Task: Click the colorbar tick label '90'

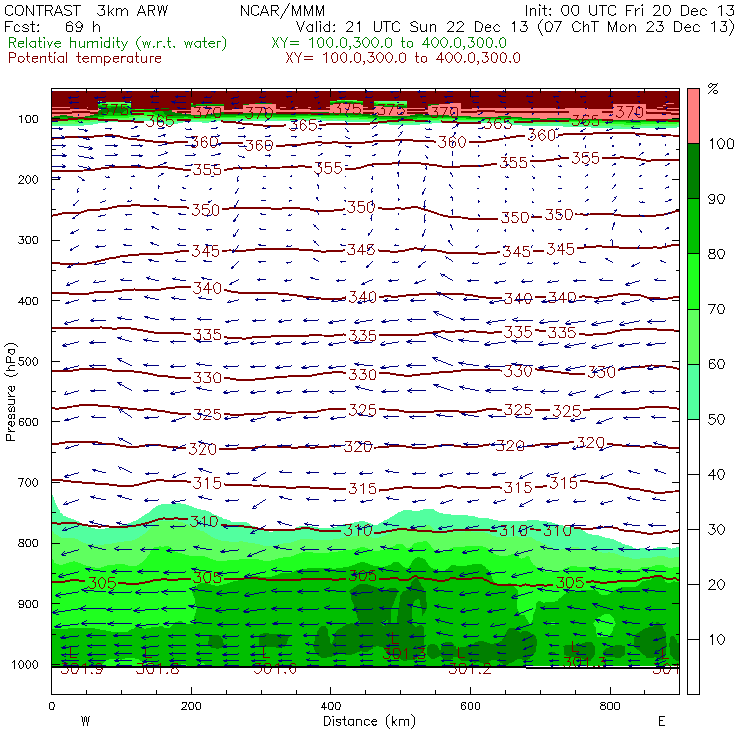Action: point(716,199)
